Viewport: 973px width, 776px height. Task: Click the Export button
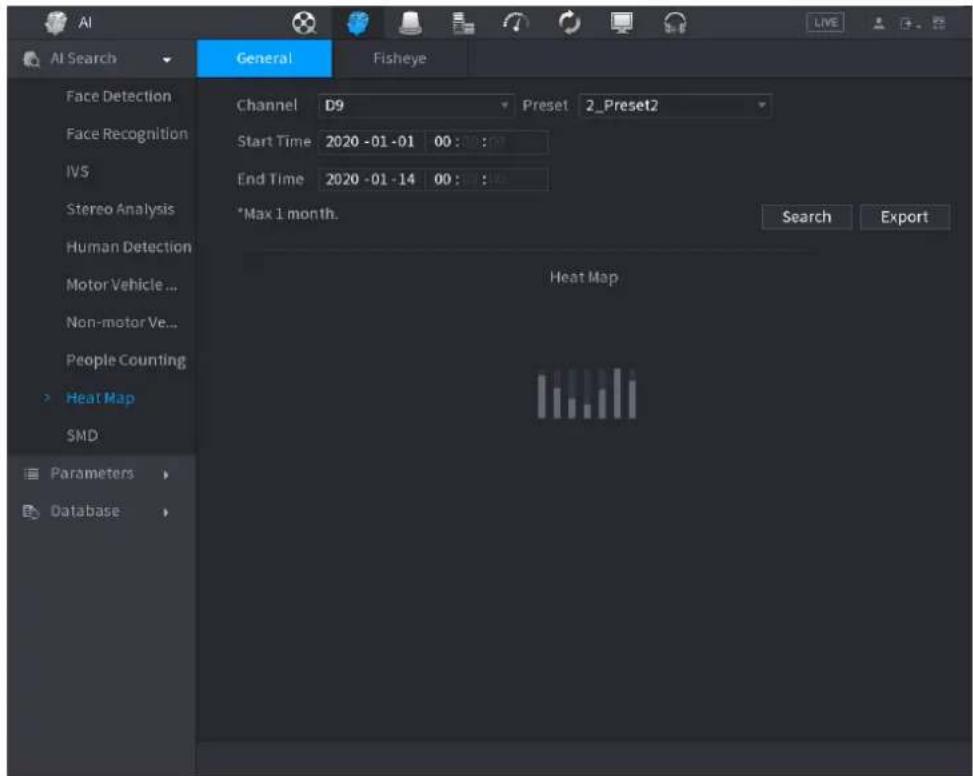[905, 217]
